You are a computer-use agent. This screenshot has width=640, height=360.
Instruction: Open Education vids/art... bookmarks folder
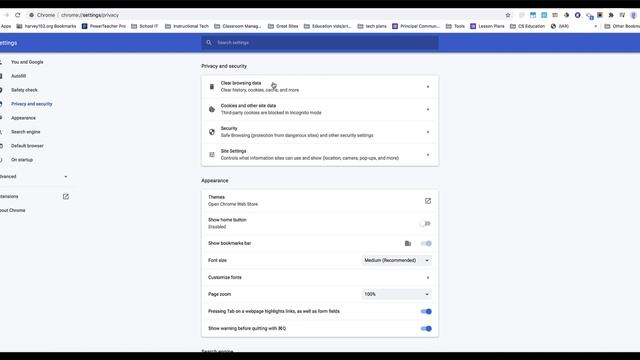[328, 26]
